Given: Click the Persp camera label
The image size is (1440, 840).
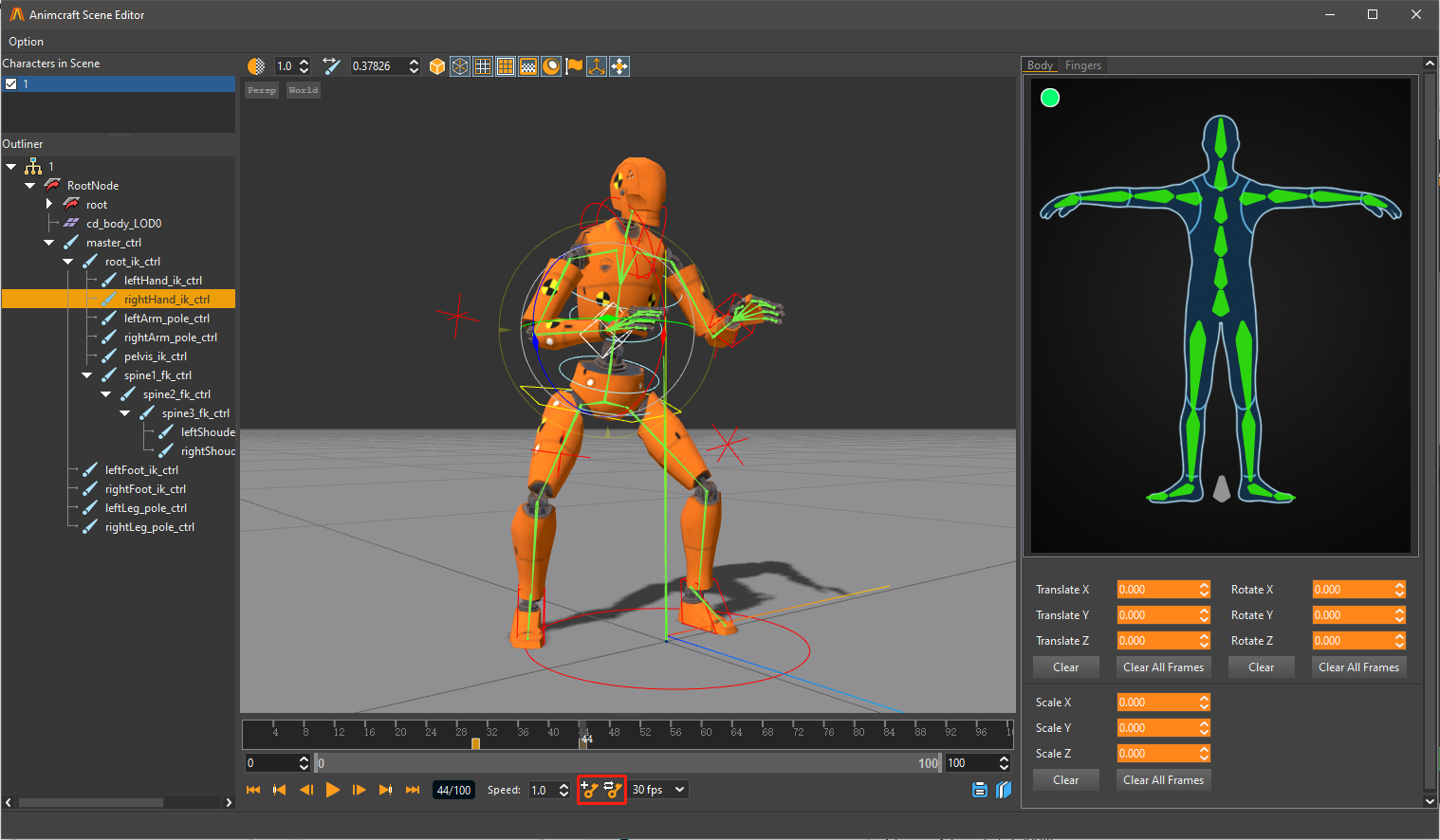Looking at the screenshot, I should 262,90.
